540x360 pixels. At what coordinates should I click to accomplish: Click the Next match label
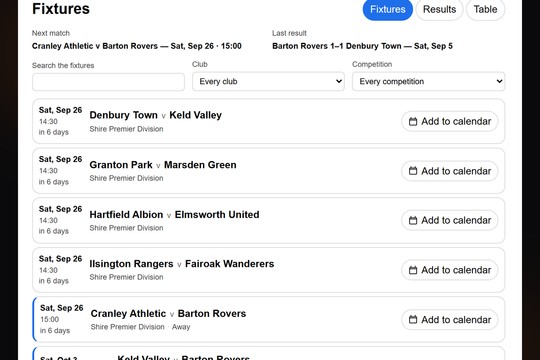(51, 33)
